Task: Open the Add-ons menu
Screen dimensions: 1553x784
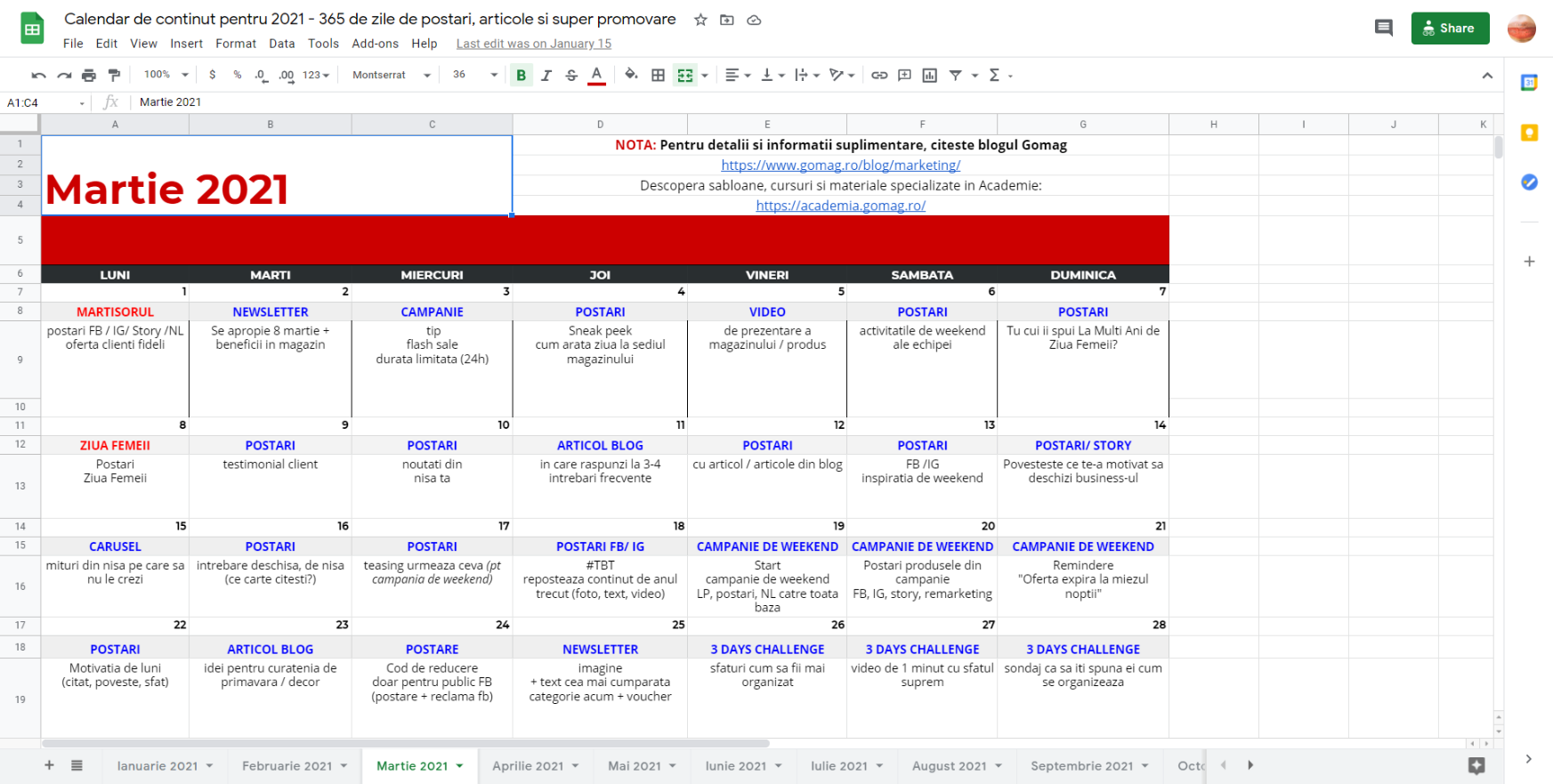Action: click(x=376, y=44)
